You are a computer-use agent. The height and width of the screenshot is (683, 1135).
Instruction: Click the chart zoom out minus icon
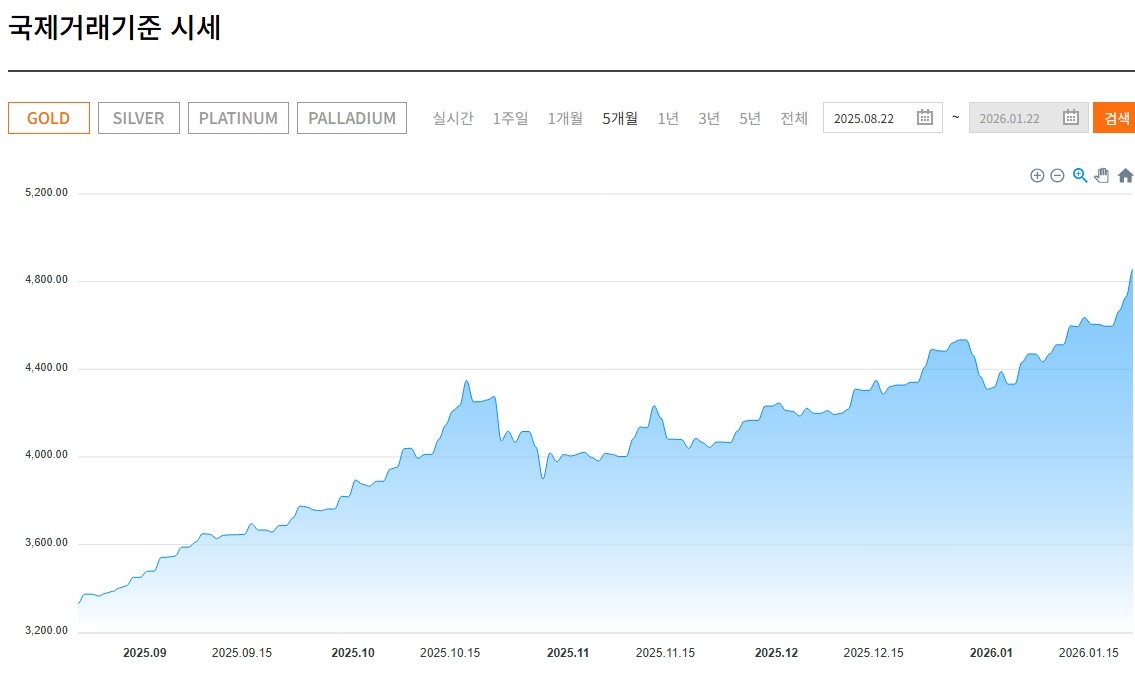[x=1057, y=176]
